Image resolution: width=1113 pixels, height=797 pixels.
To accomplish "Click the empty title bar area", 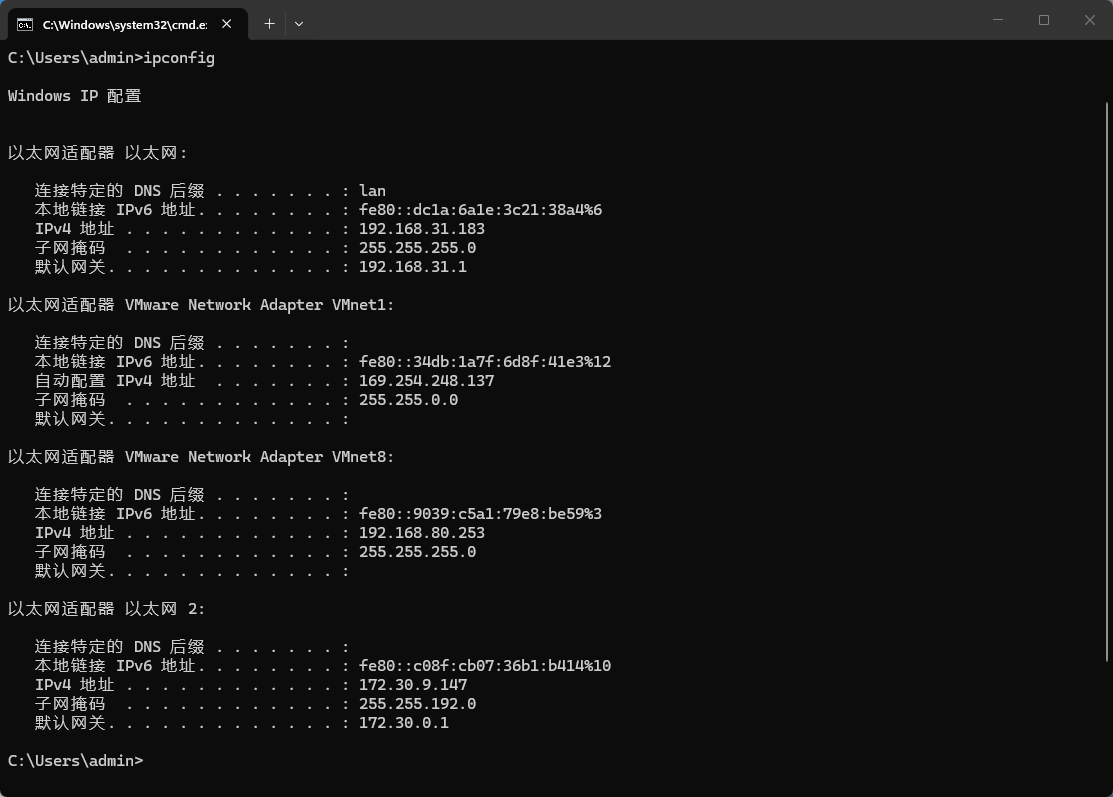I will [650, 20].
